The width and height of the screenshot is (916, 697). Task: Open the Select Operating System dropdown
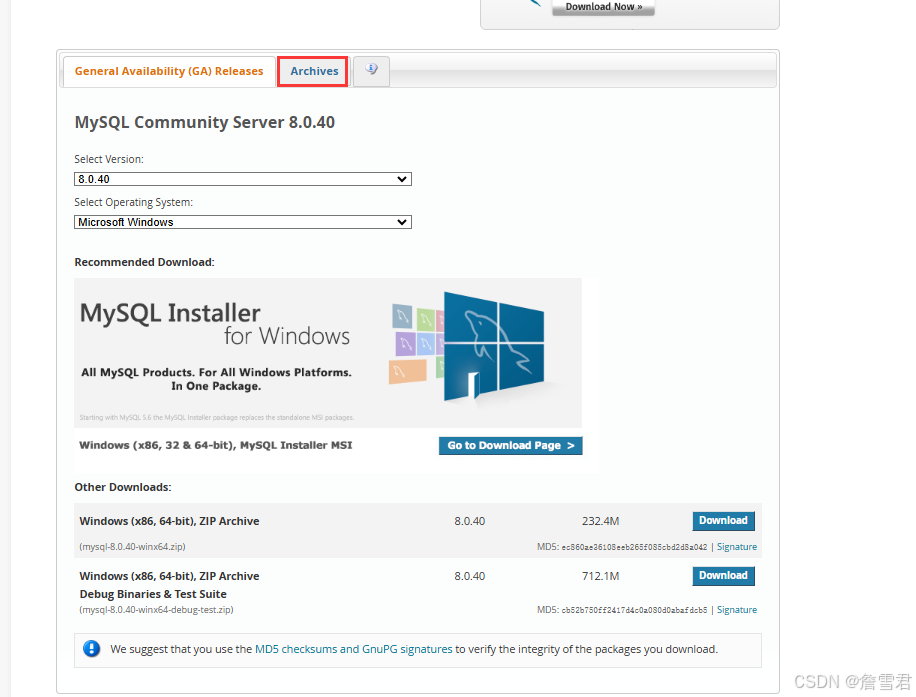[243, 222]
